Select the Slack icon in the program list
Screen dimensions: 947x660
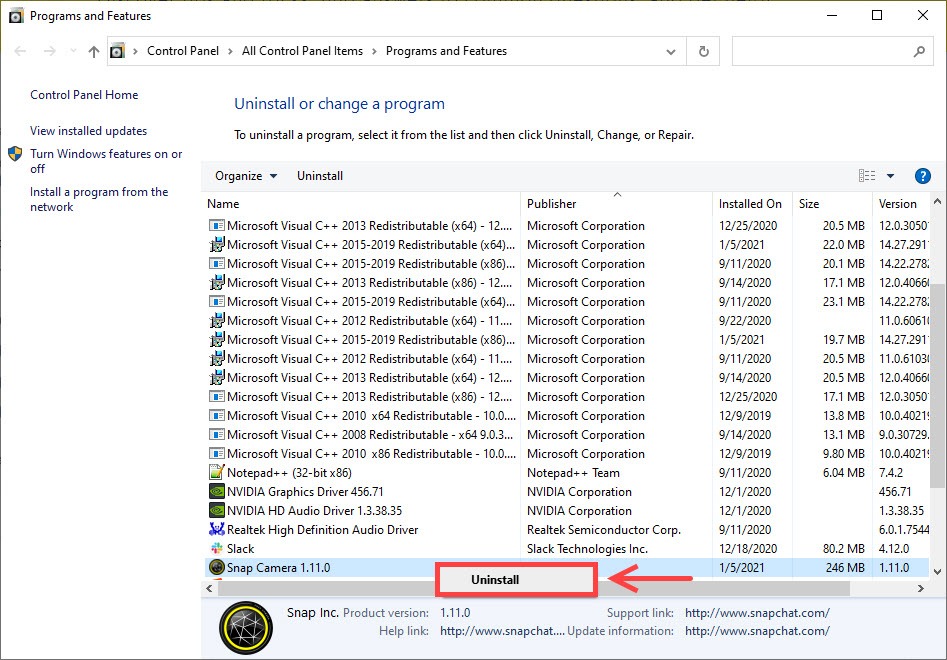[x=216, y=548]
